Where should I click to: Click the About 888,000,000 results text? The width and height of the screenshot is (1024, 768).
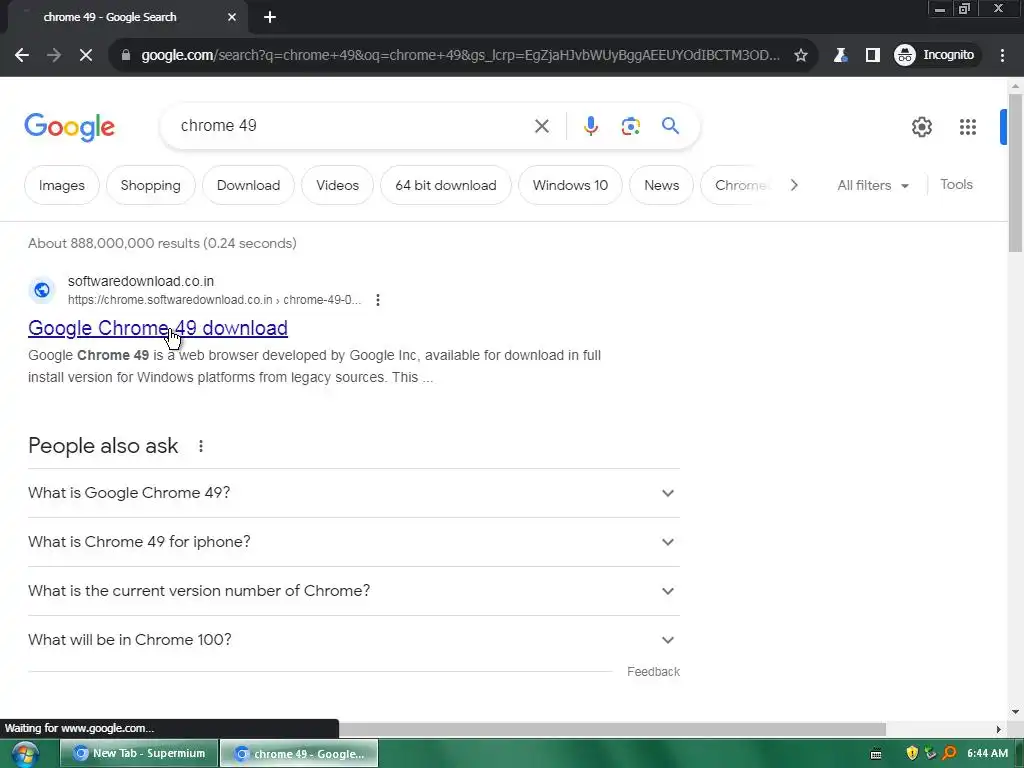(162, 243)
